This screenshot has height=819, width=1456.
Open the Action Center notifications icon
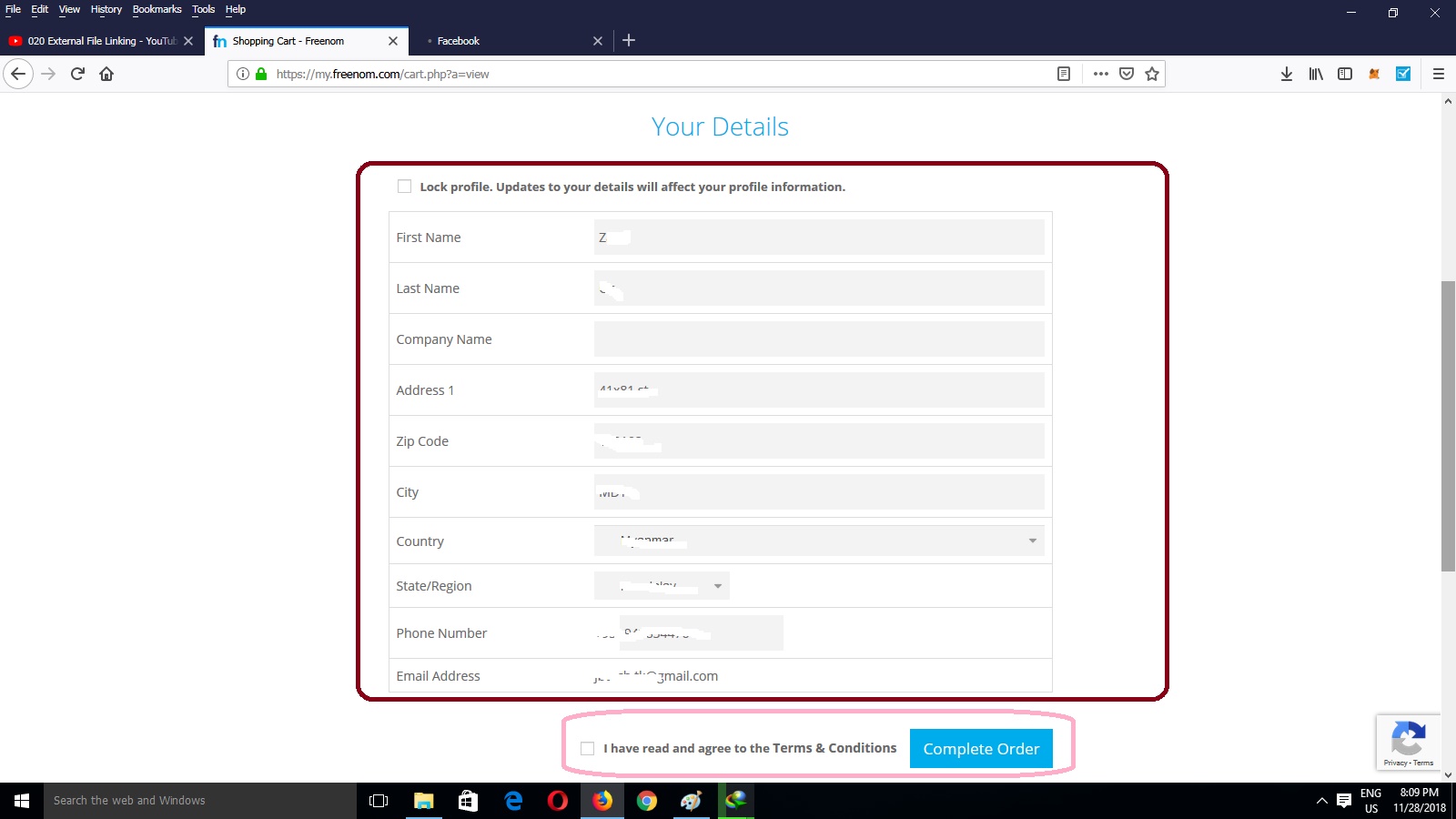(x=1343, y=801)
